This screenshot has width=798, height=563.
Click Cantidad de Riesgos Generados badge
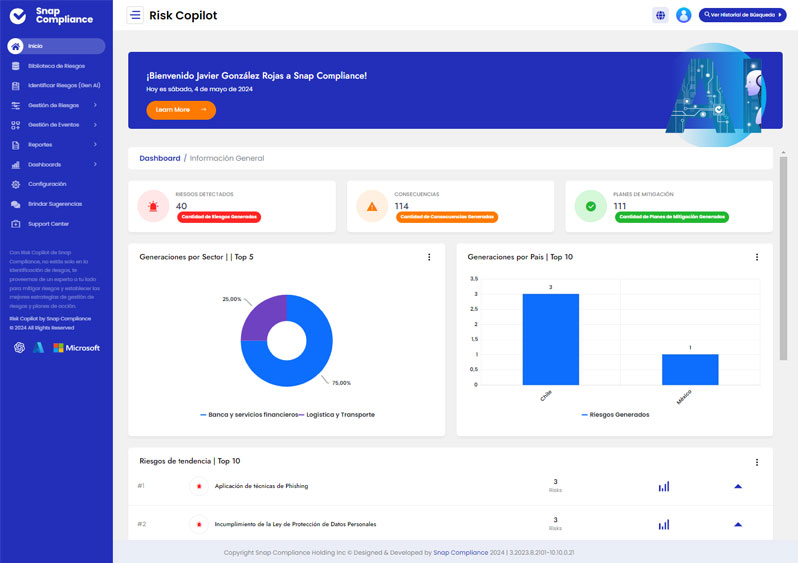(219, 217)
